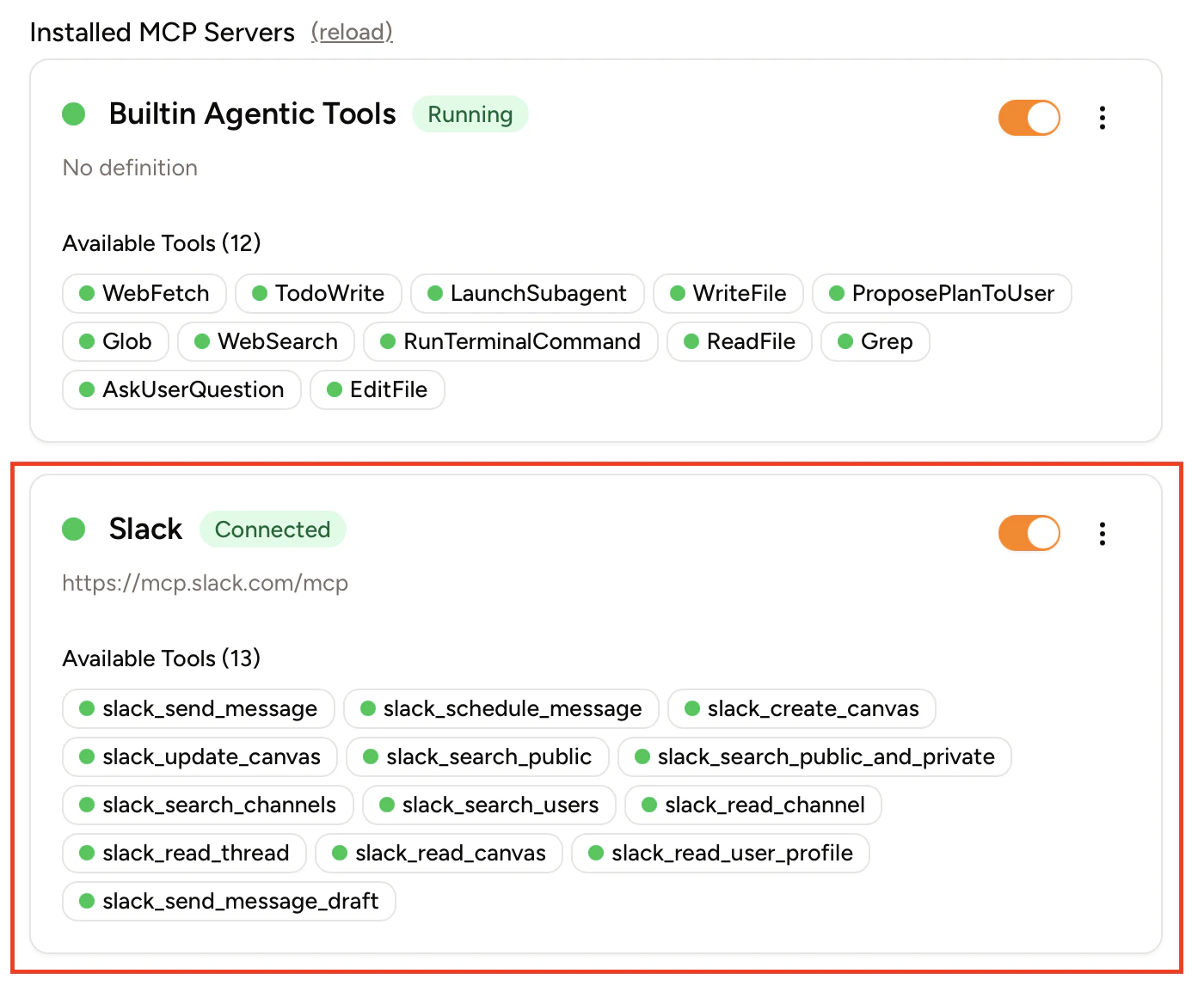The height and width of the screenshot is (992, 1204).
Task: Click the Builtin Agentic Tools green status dot
Action: (74, 113)
